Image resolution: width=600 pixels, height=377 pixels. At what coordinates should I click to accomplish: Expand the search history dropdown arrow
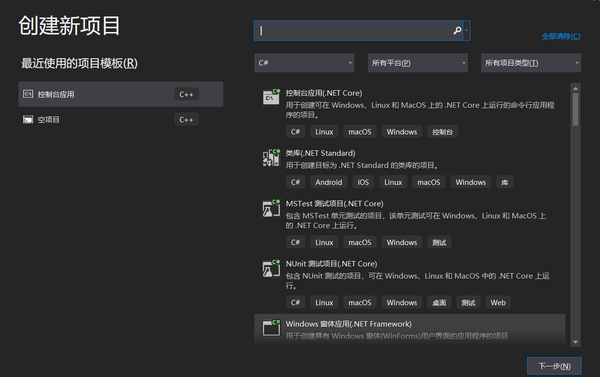[466, 30]
